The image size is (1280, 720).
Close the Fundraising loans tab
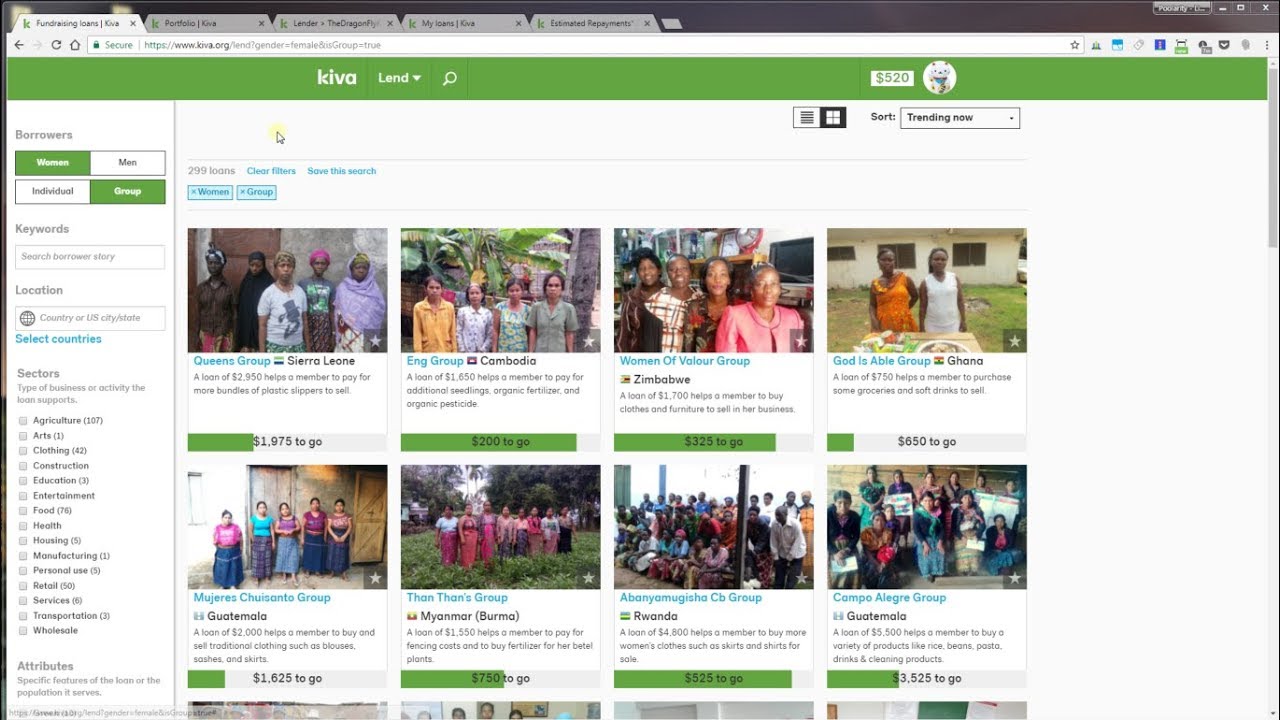[132, 23]
